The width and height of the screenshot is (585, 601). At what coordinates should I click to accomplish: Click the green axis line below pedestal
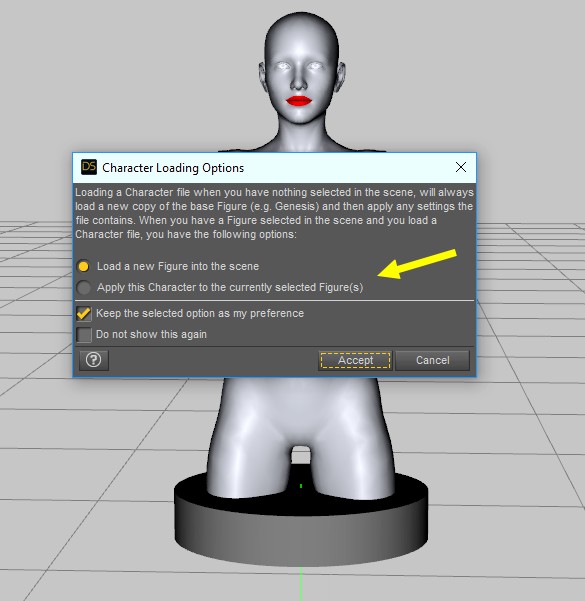[301, 584]
